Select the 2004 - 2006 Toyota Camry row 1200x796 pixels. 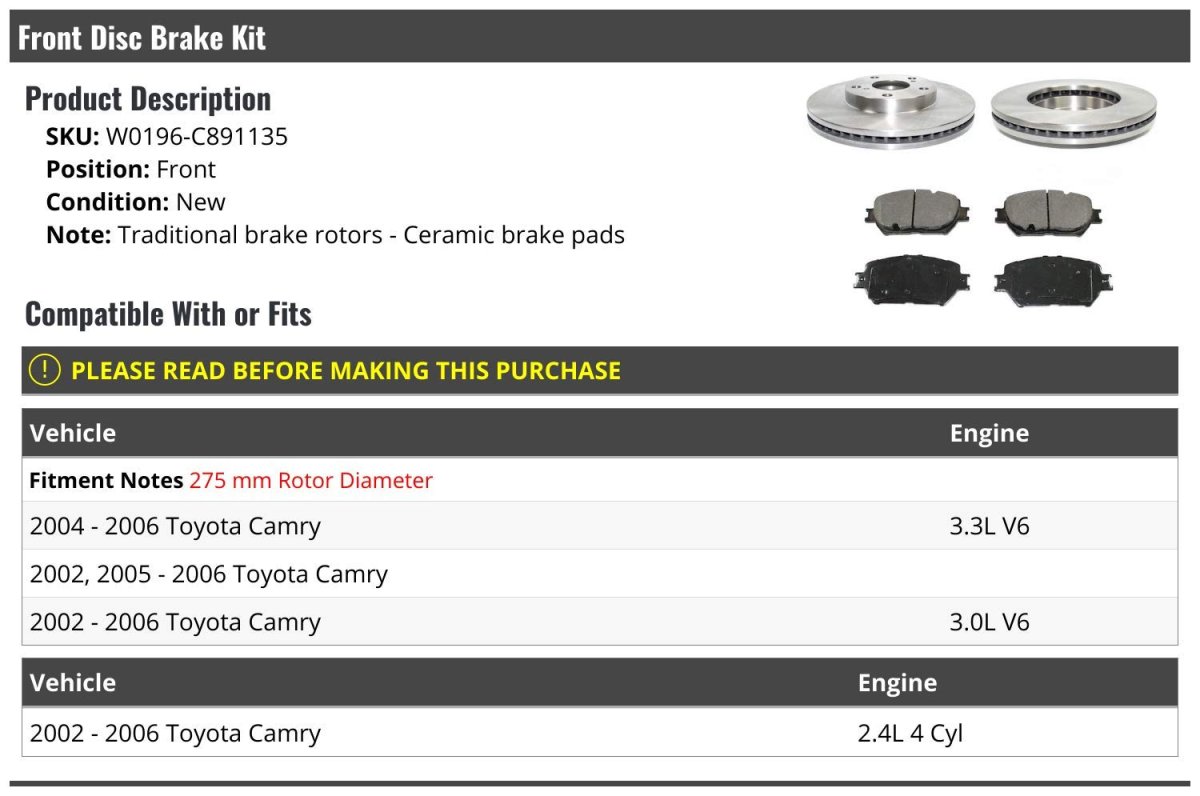175,526
